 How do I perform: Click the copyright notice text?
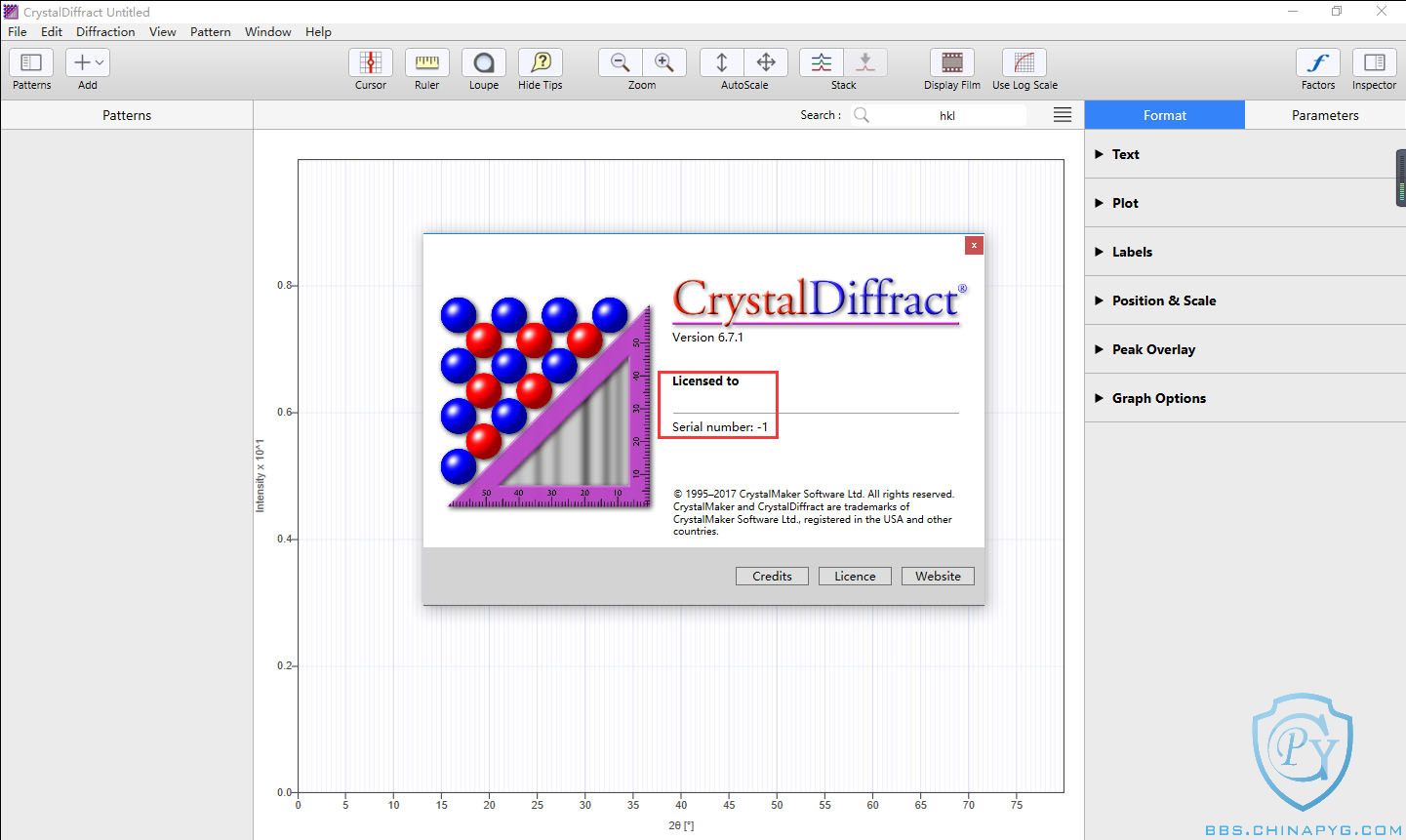(814, 513)
